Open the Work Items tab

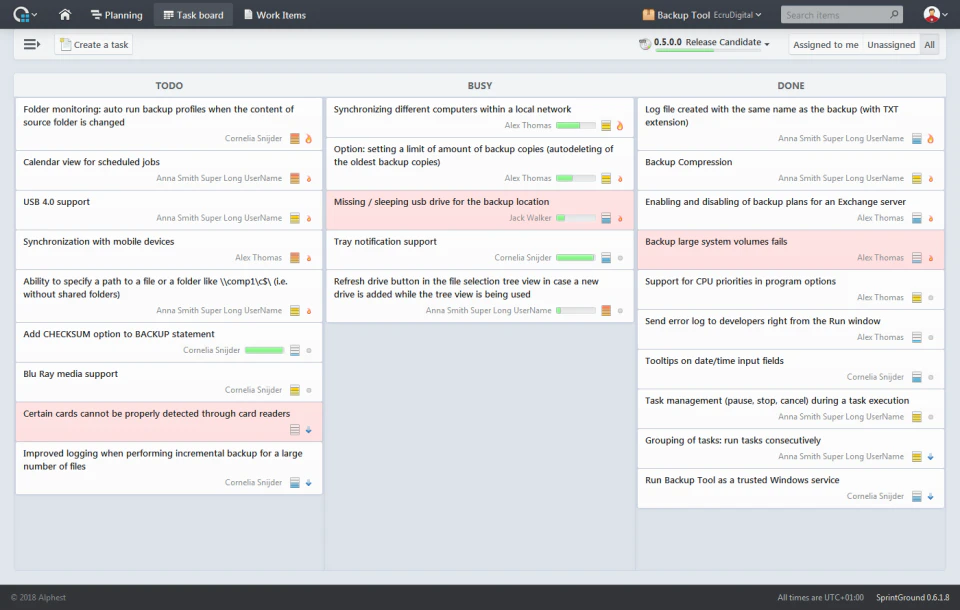pyautogui.click(x=275, y=15)
